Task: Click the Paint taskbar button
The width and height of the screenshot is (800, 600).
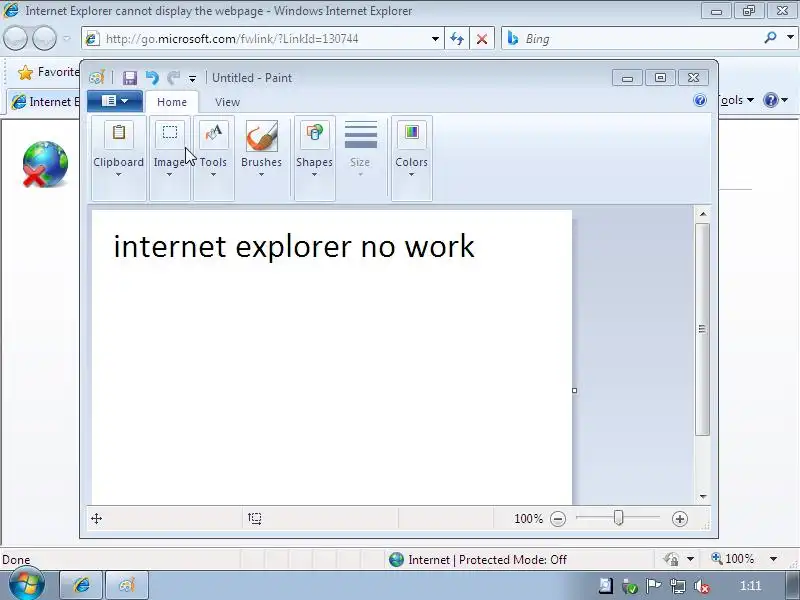Action: (127, 585)
